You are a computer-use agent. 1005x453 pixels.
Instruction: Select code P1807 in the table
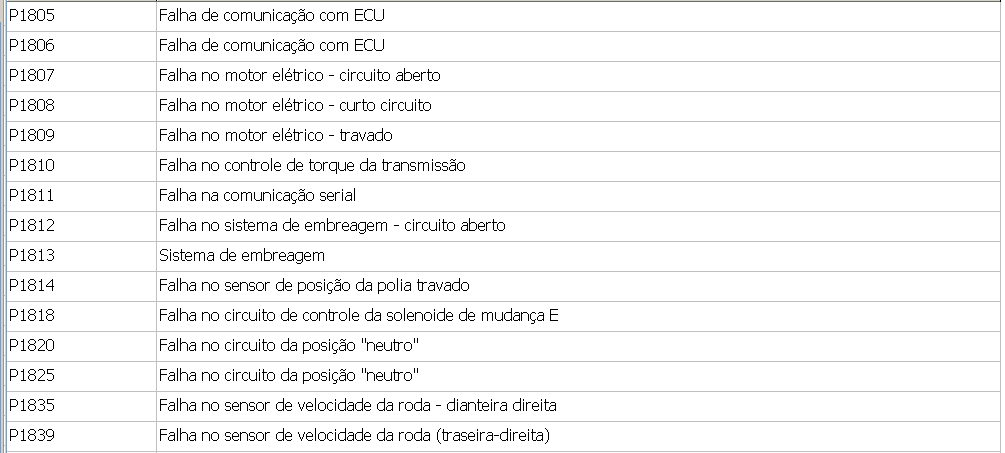(31, 75)
